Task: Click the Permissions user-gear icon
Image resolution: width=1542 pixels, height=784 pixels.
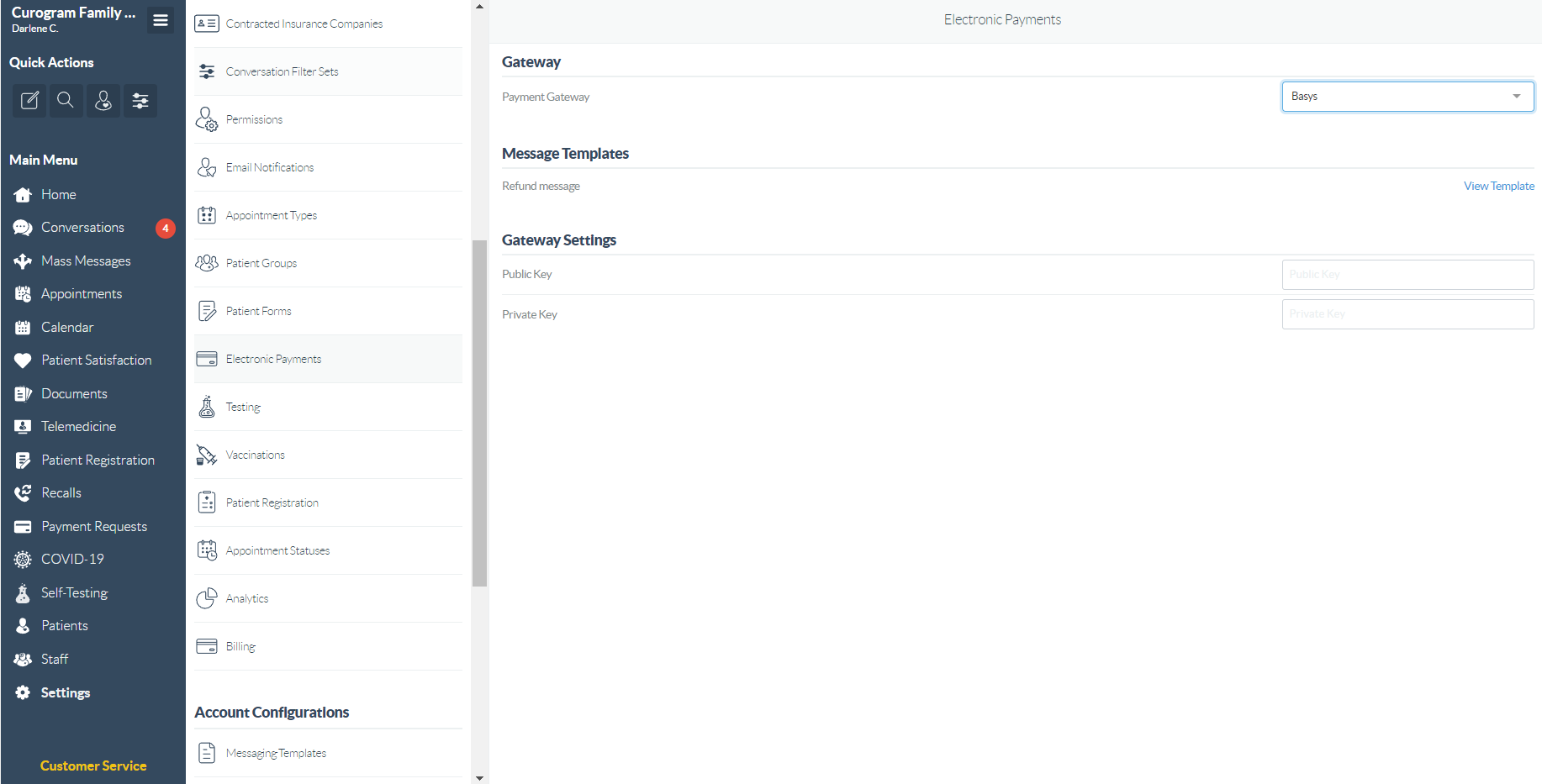Action: click(x=207, y=120)
